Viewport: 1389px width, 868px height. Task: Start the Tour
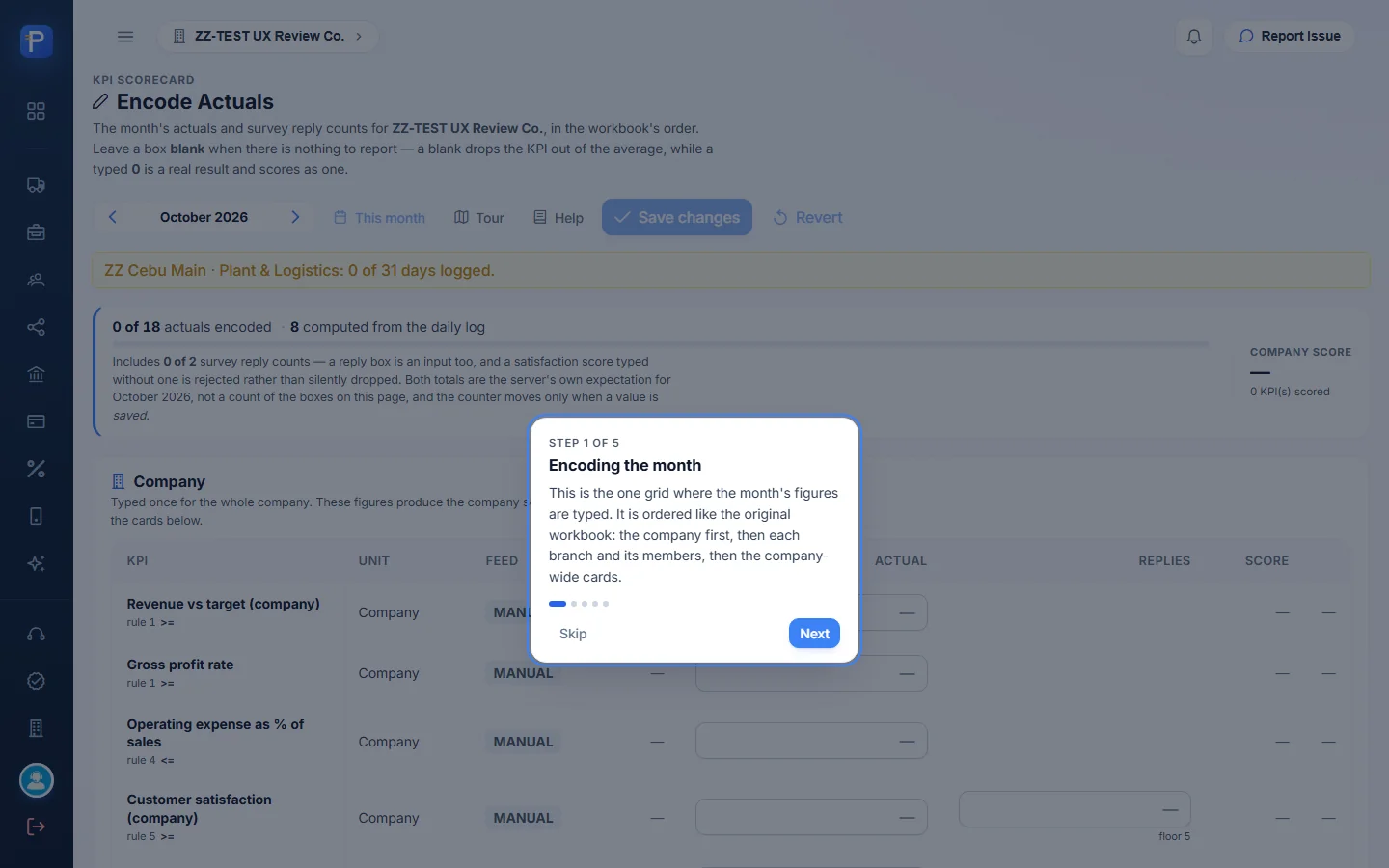[x=479, y=218]
